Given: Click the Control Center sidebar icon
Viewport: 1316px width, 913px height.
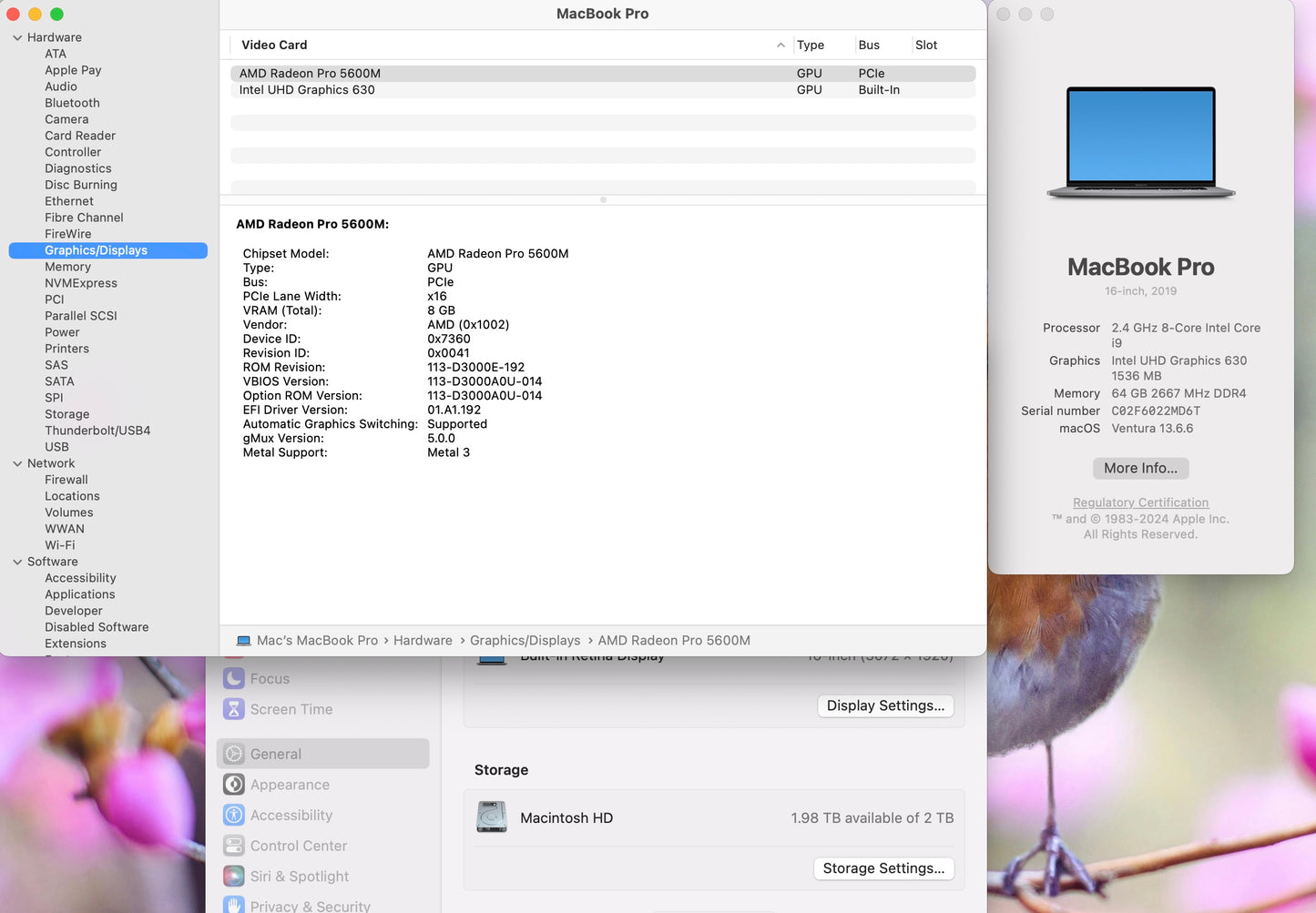Looking at the screenshot, I should click(x=234, y=846).
